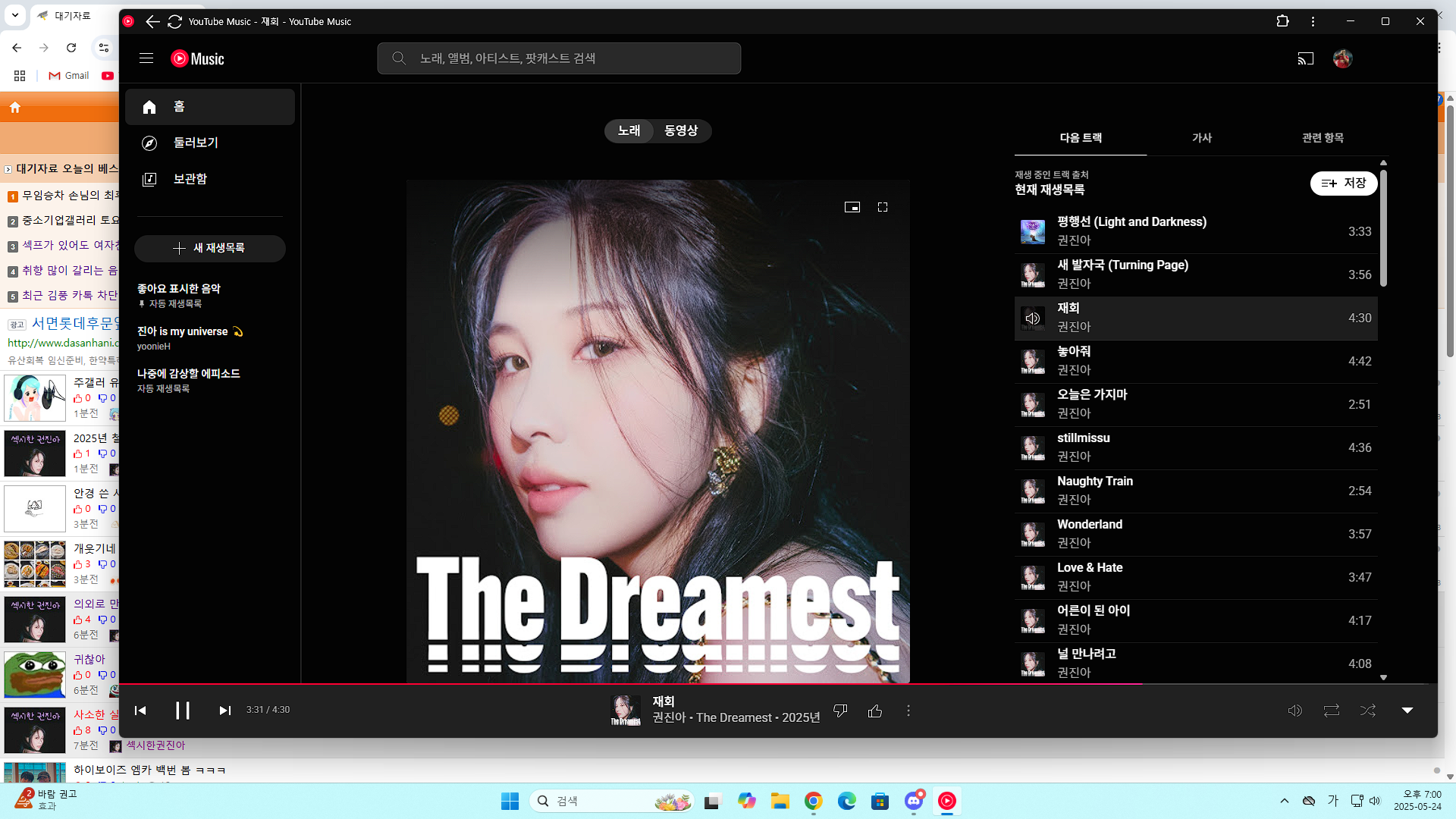Open File Explorer from taskbar
This screenshot has height=819, width=1456.
point(780,801)
